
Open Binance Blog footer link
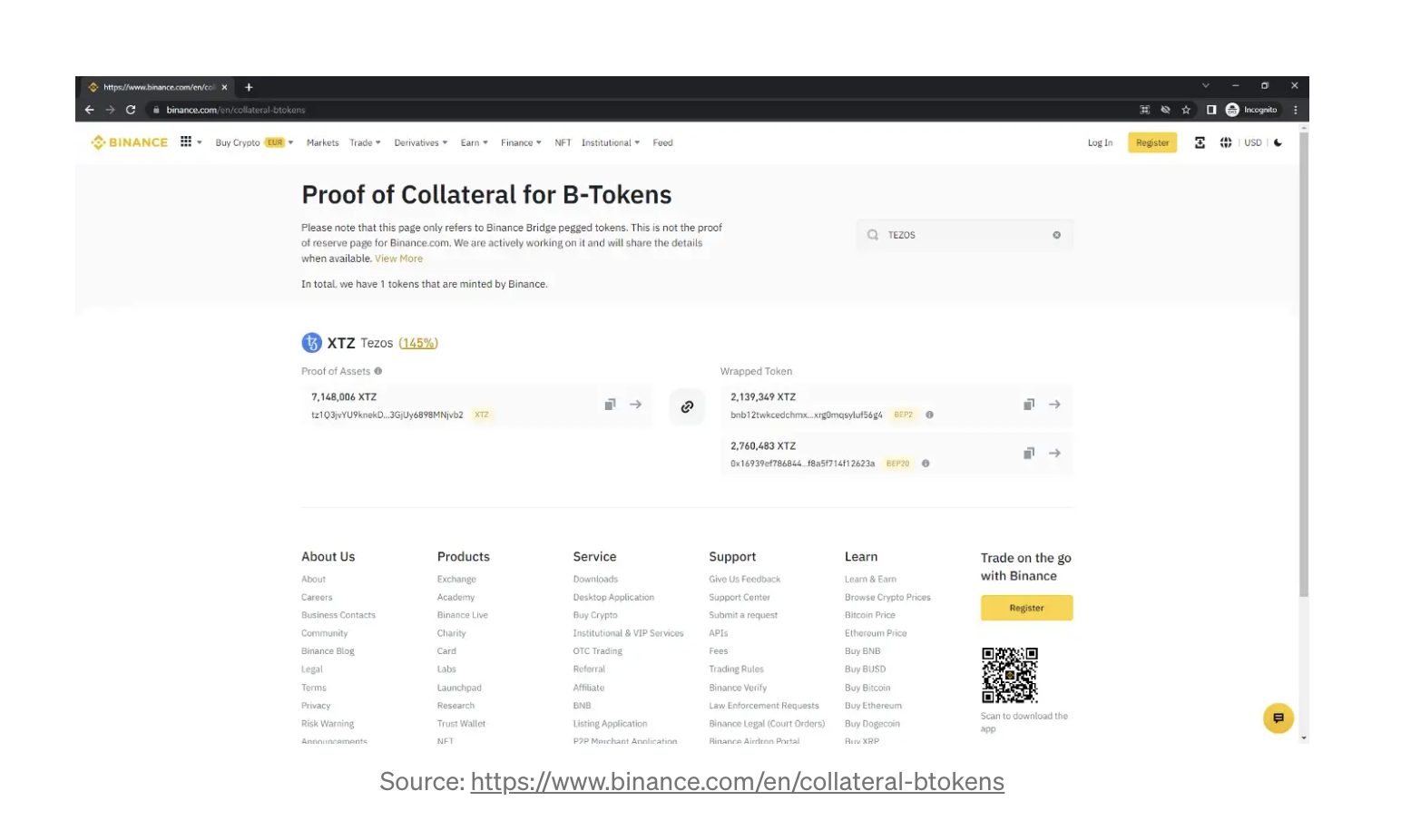328,651
